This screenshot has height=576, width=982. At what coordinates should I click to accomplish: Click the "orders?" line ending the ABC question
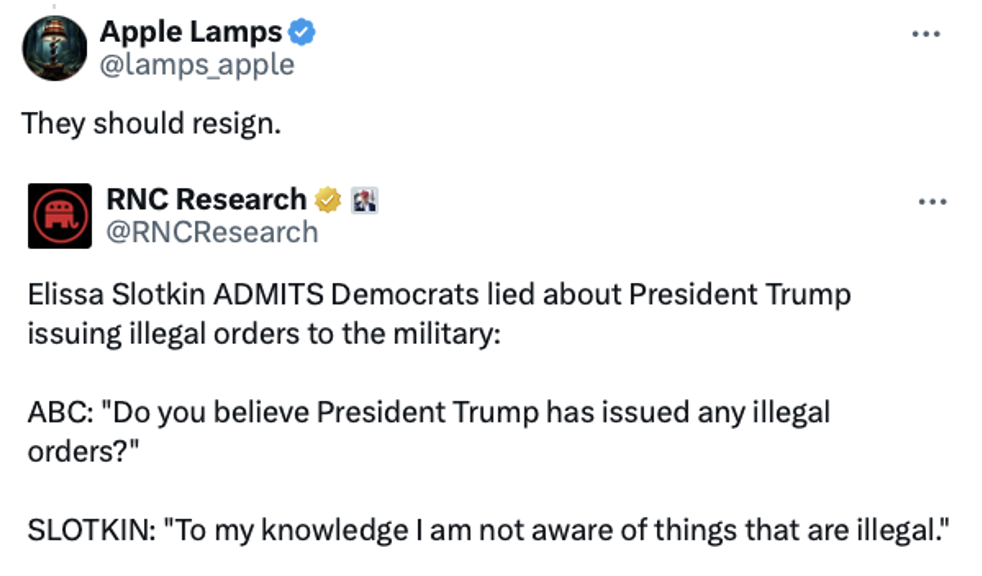82,449
